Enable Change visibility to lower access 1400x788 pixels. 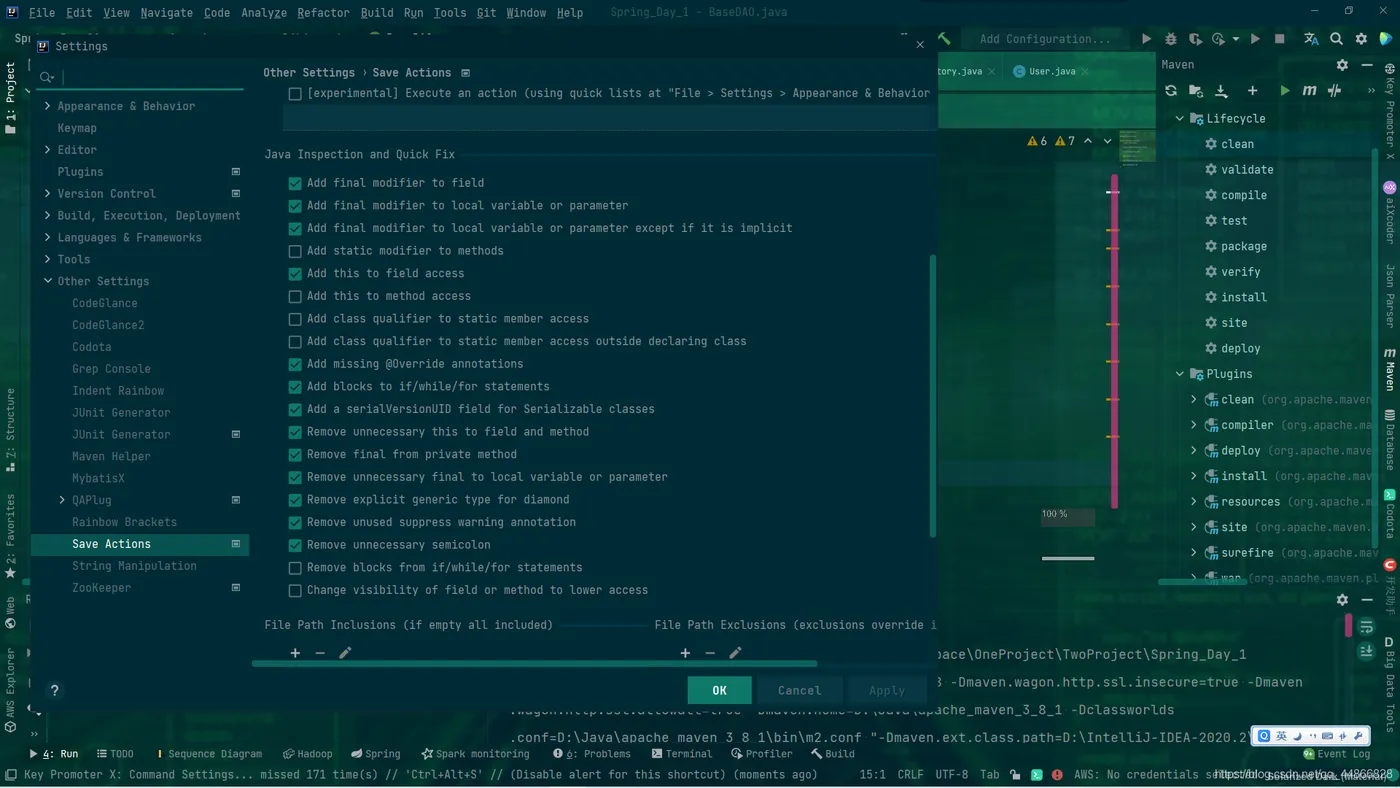[x=295, y=590]
